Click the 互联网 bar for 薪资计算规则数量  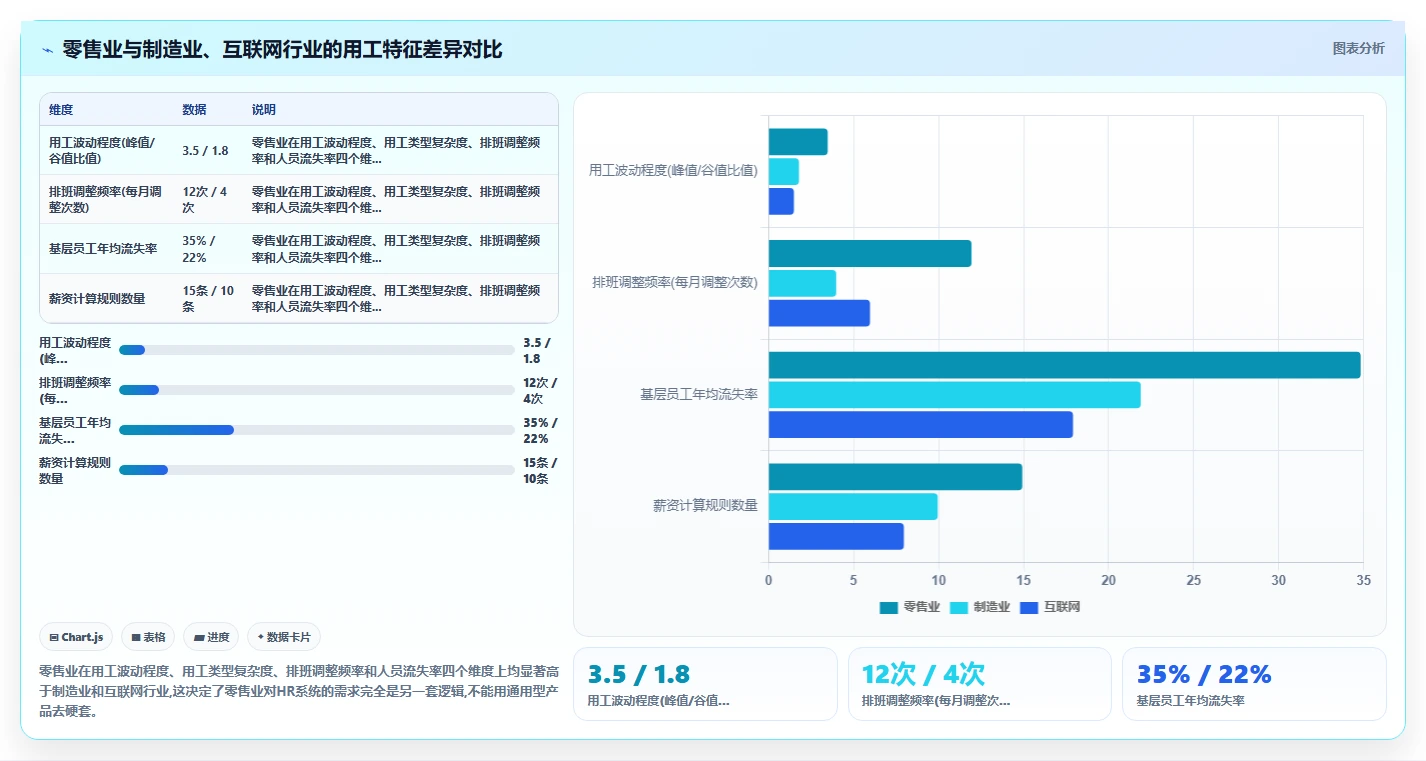(836, 537)
